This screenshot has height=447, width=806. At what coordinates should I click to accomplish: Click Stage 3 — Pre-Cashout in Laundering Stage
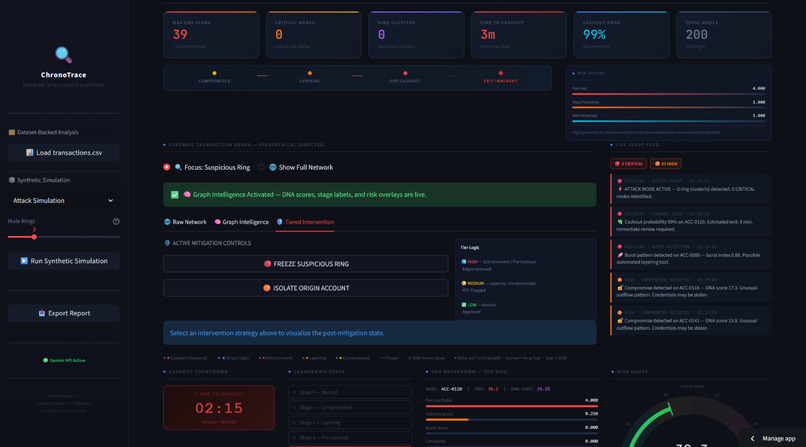[350, 438]
